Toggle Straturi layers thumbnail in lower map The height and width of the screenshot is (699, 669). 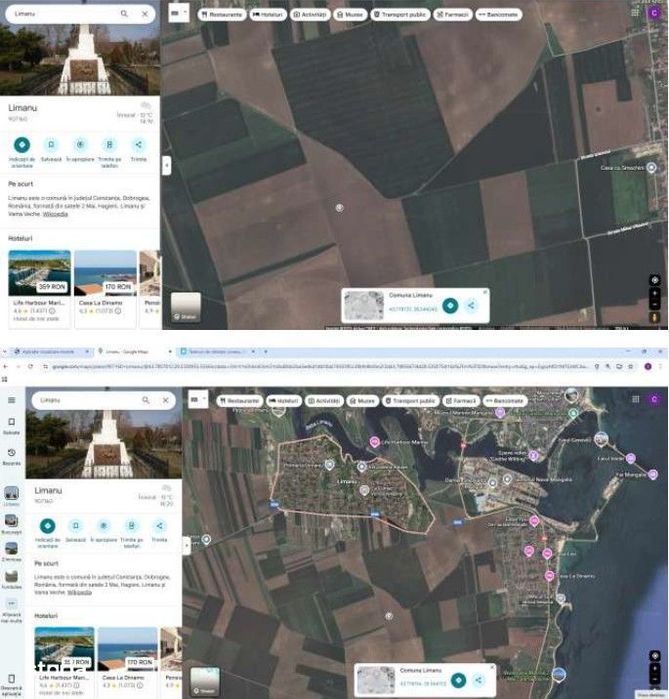[x=205, y=683]
